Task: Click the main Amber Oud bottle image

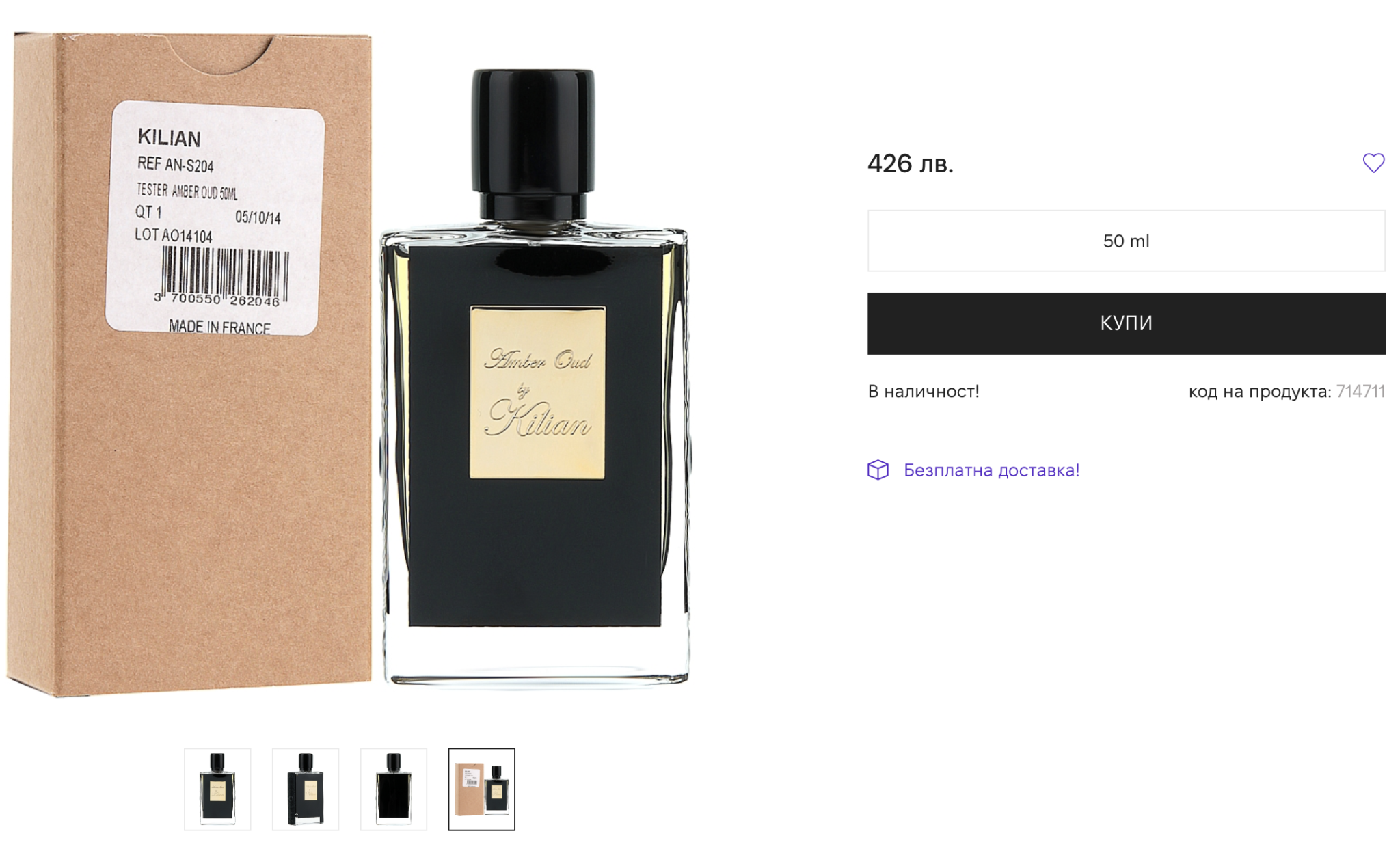Action: (x=535, y=376)
